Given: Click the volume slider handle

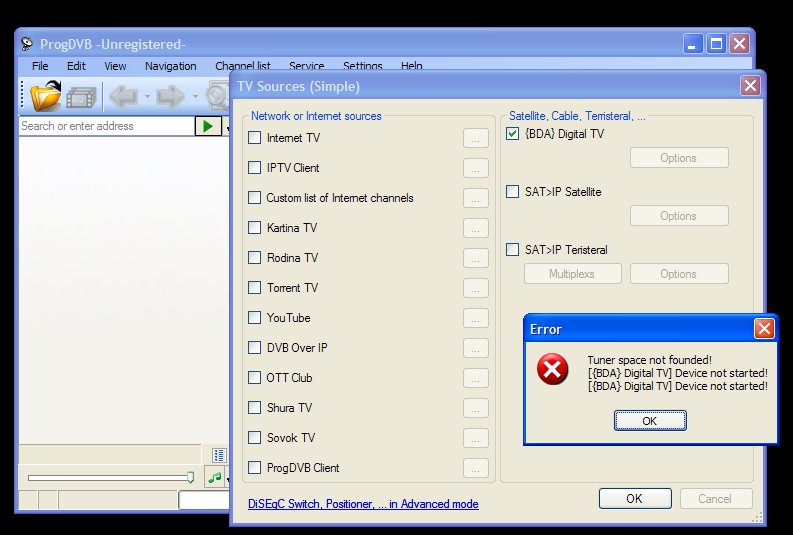Looking at the screenshot, I should (190, 478).
